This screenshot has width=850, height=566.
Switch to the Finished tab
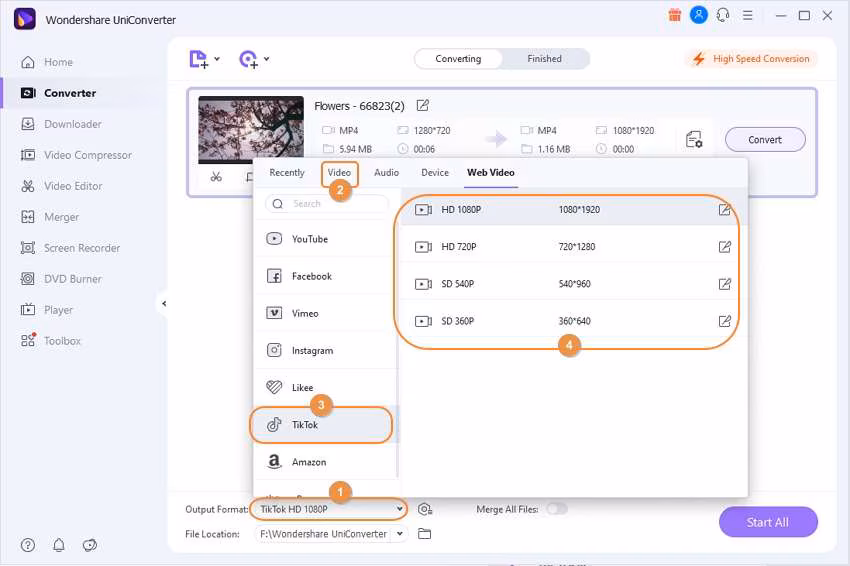click(544, 59)
